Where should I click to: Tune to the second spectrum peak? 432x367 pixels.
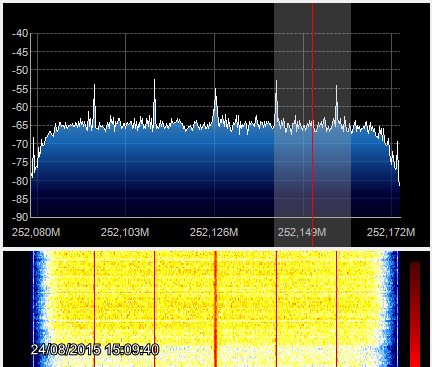tap(155, 102)
